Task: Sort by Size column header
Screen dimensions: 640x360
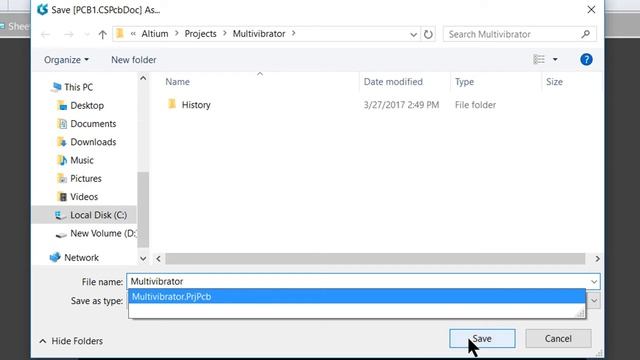Action: click(x=554, y=82)
